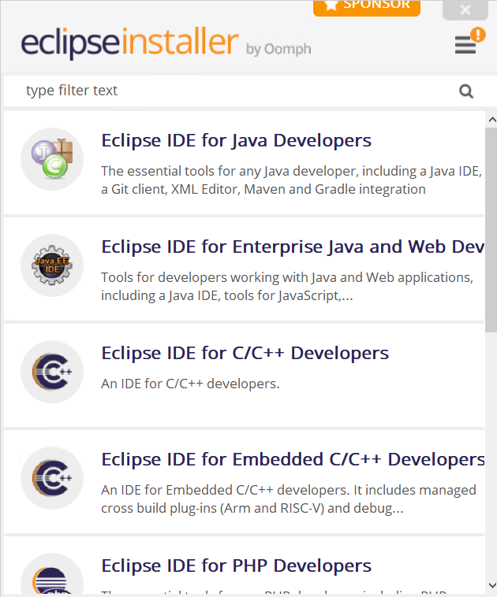The height and width of the screenshot is (597, 497).
Task: Click the scrollbar up arrow
Action: point(492,120)
